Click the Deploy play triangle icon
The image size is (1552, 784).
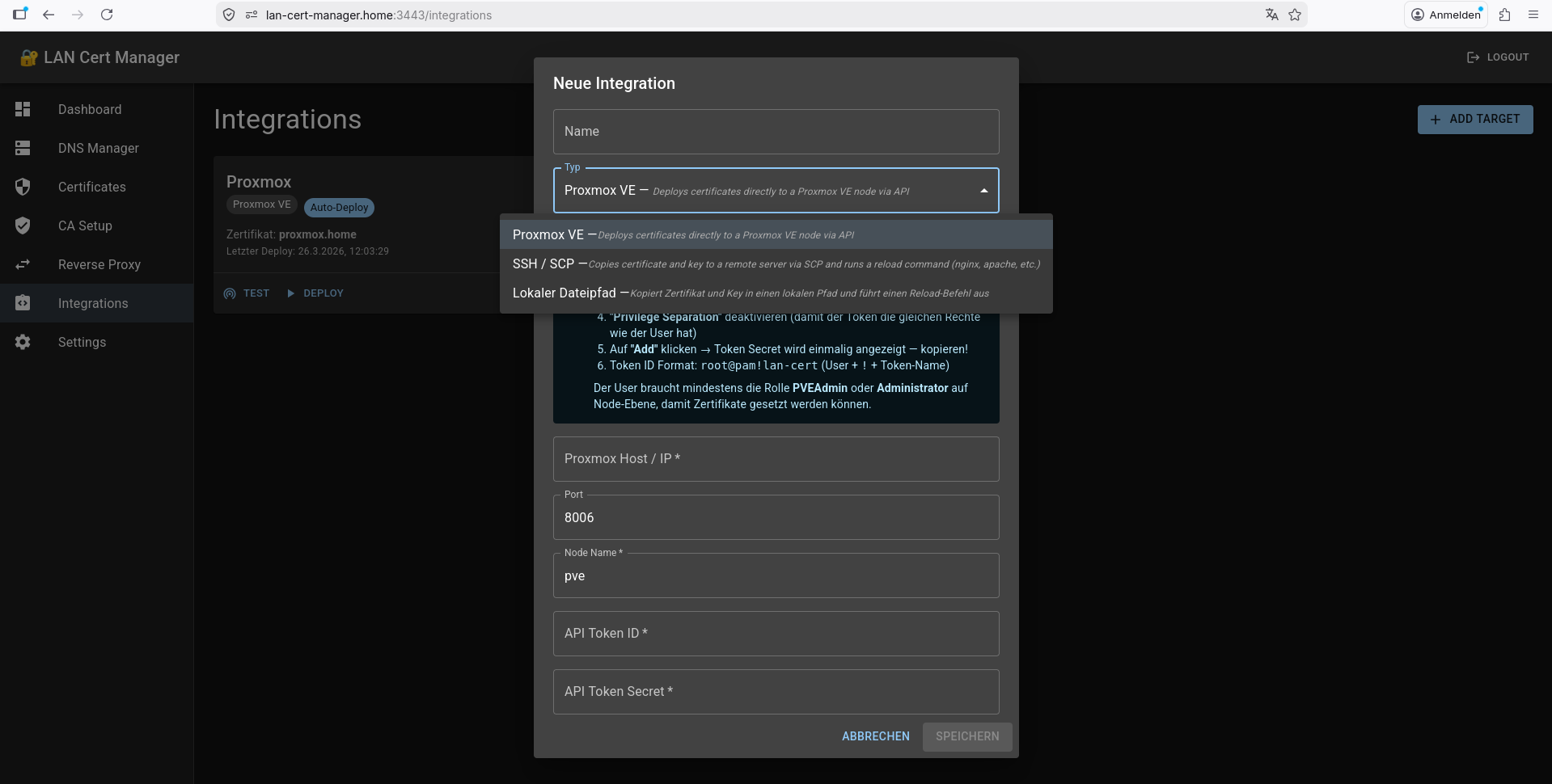pyautogui.click(x=291, y=293)
